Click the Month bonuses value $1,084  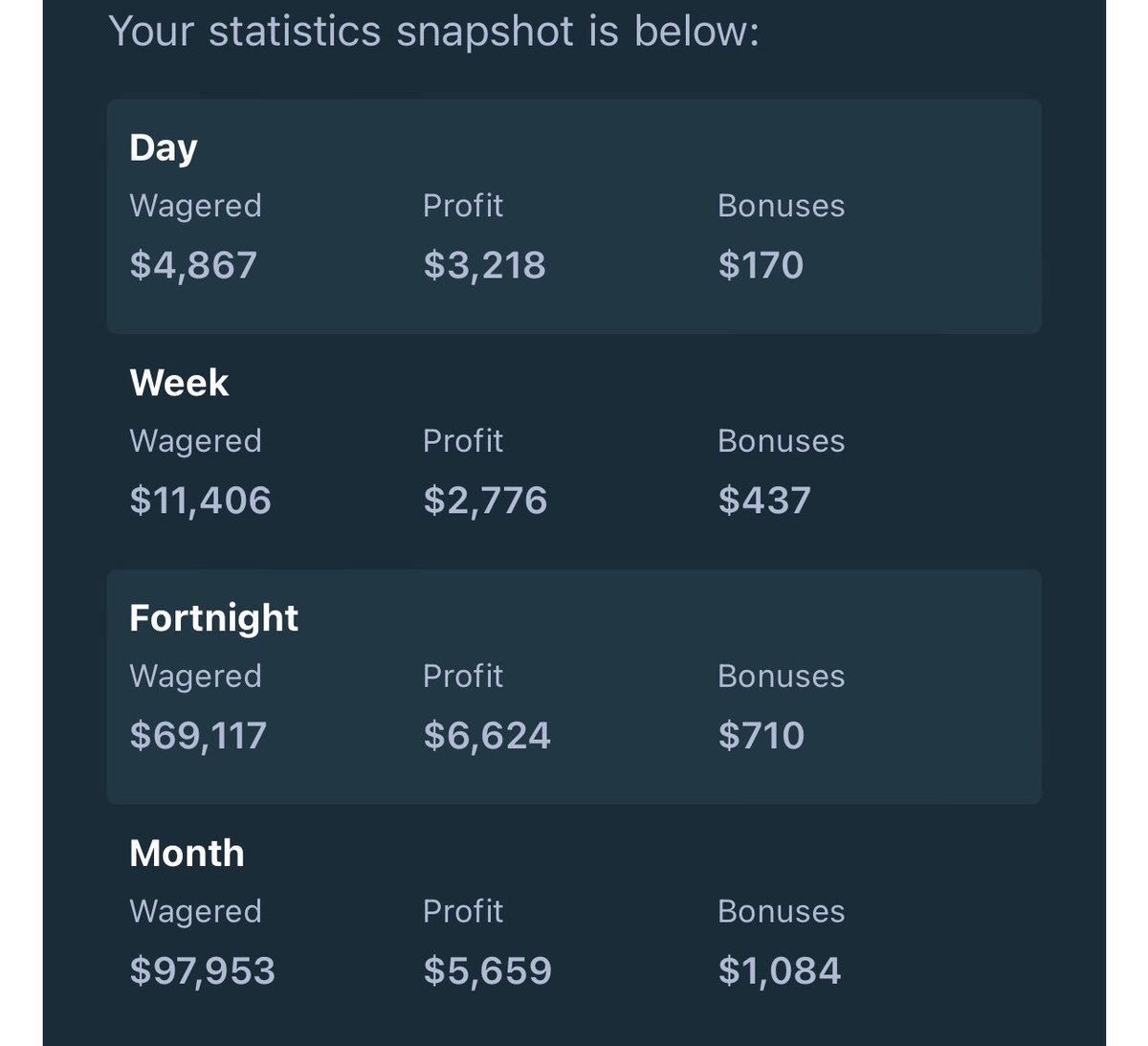pyautogui.click(x=780, y=971)
